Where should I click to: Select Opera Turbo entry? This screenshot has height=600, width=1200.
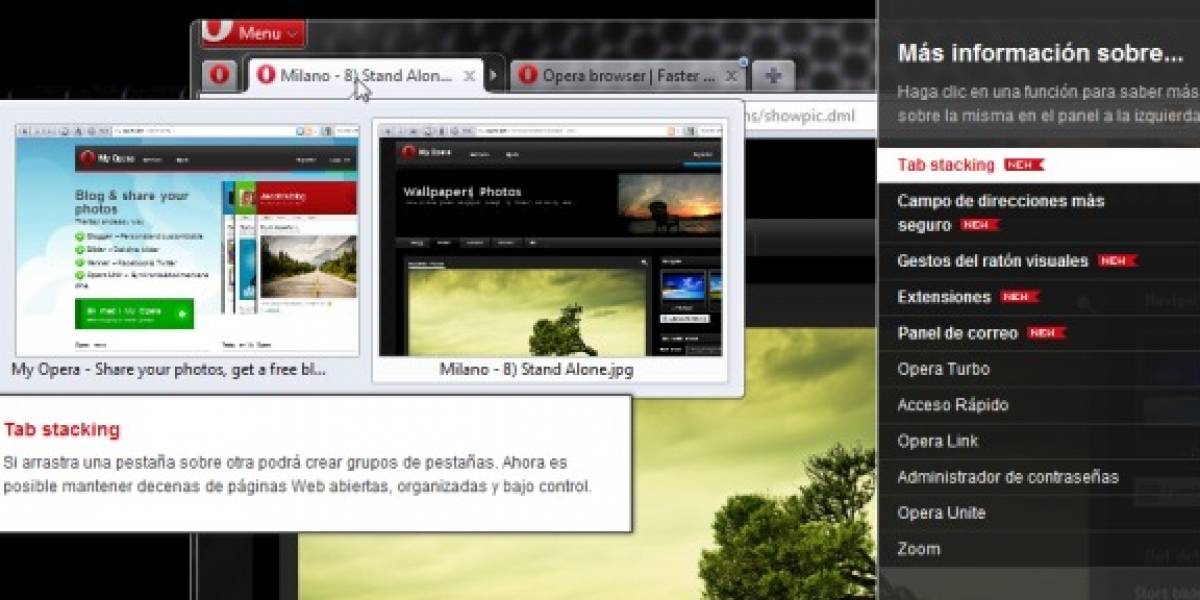pyautogui.click(x=1038, y=369)
